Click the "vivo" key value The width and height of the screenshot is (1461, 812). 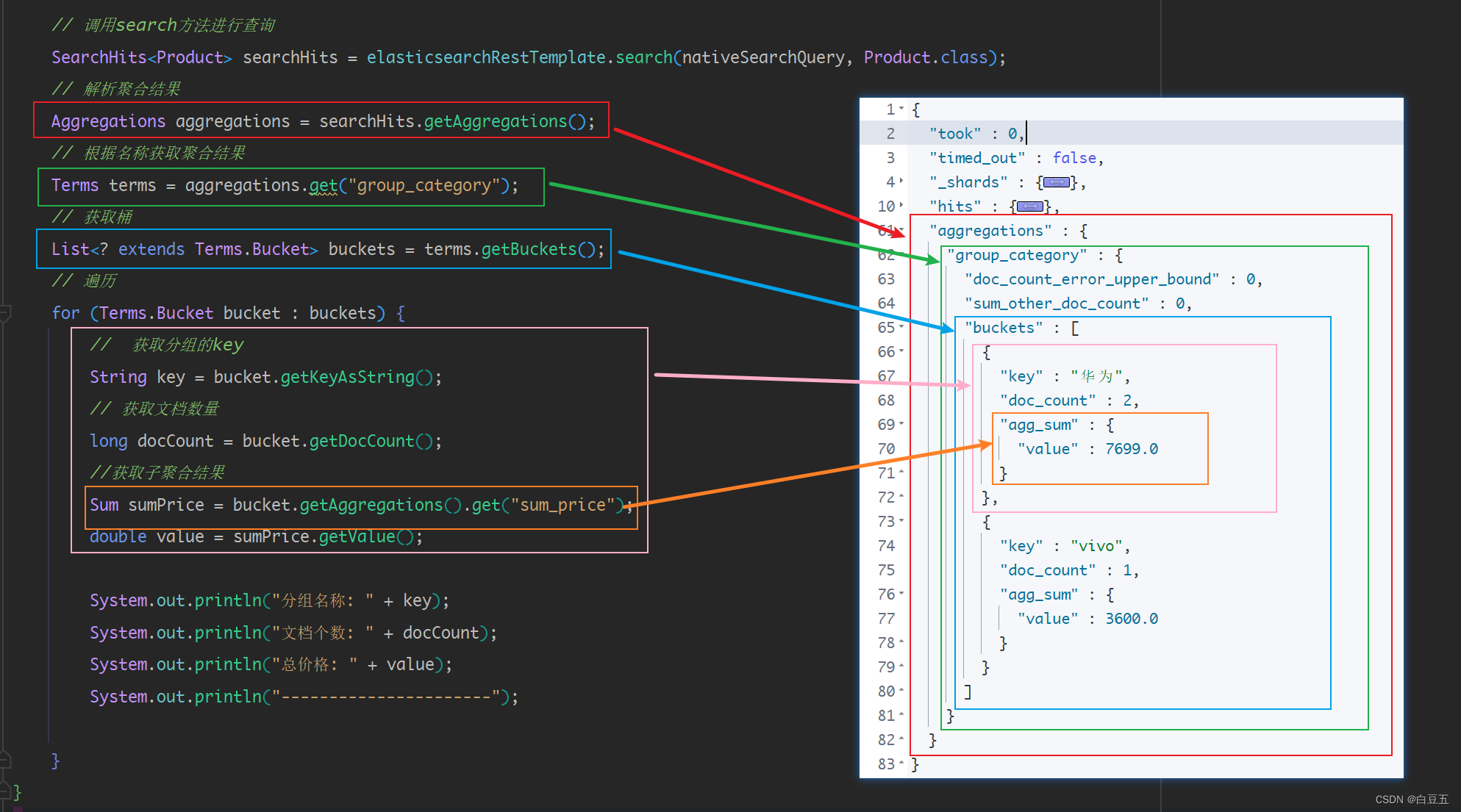click(x=1096, y=546)
